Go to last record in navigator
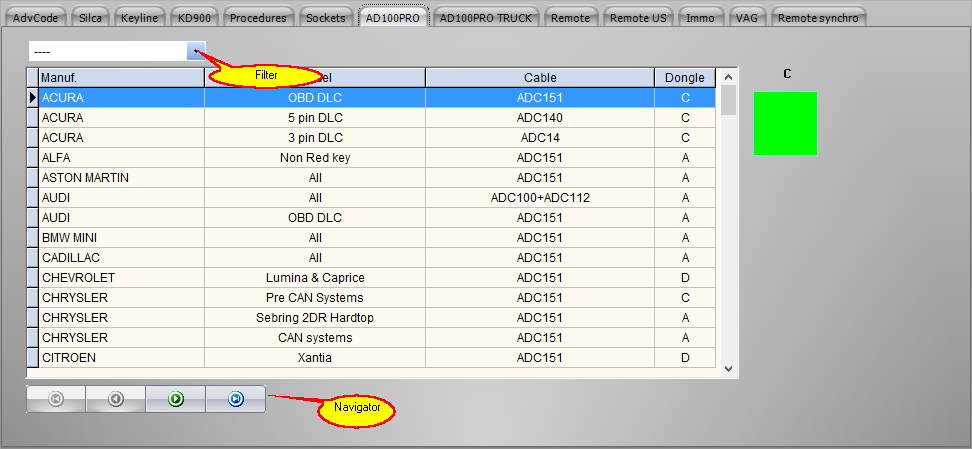This screenshot has height=449, width=972. 236,399
